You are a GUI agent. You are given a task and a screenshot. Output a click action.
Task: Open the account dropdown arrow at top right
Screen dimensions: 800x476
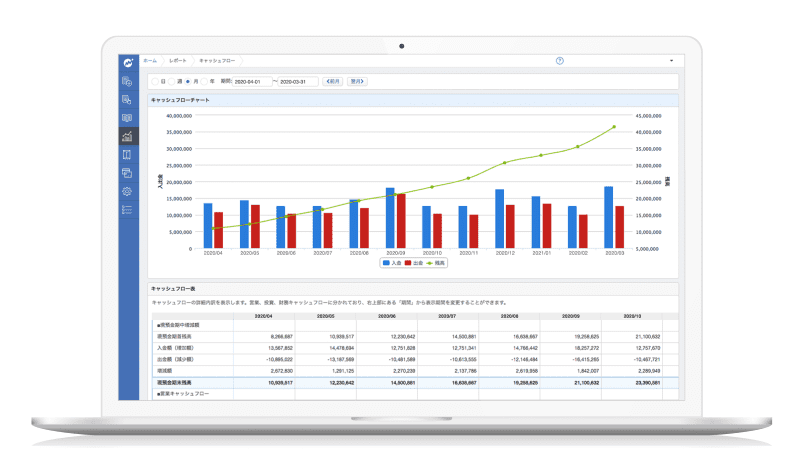pos(671,61)
